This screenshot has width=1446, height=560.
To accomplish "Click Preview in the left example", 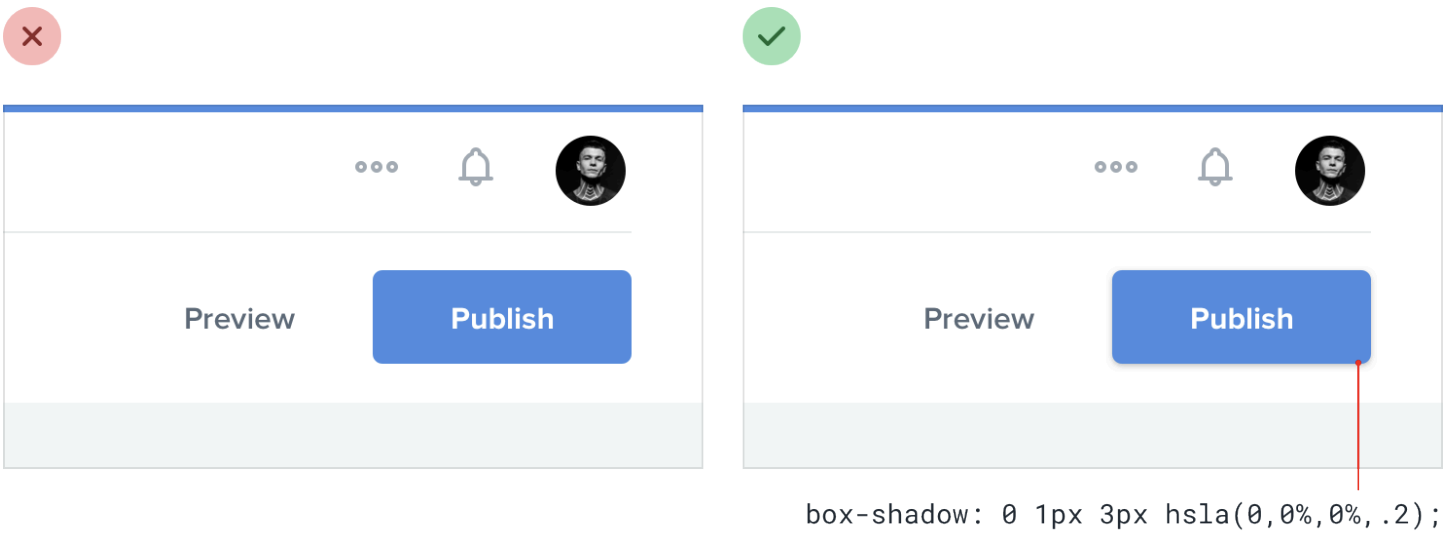I will (x=240, y=319).
